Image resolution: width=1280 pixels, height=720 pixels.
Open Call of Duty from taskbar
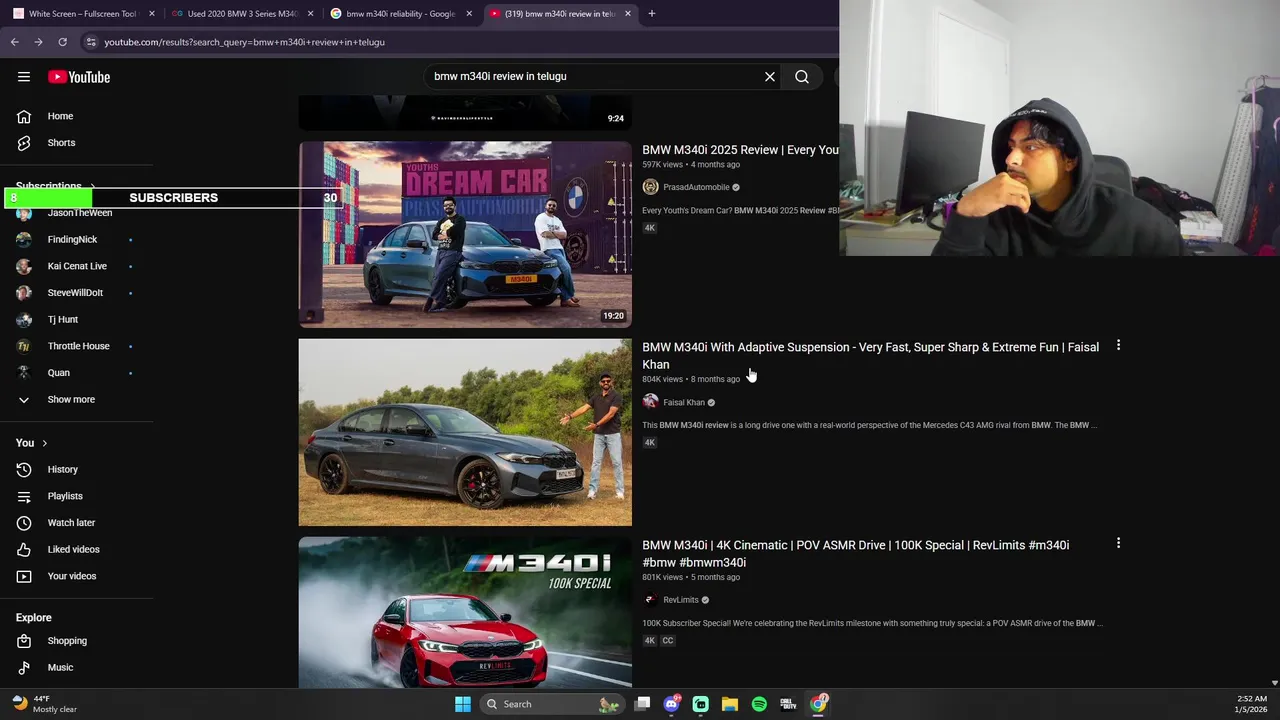788,704
